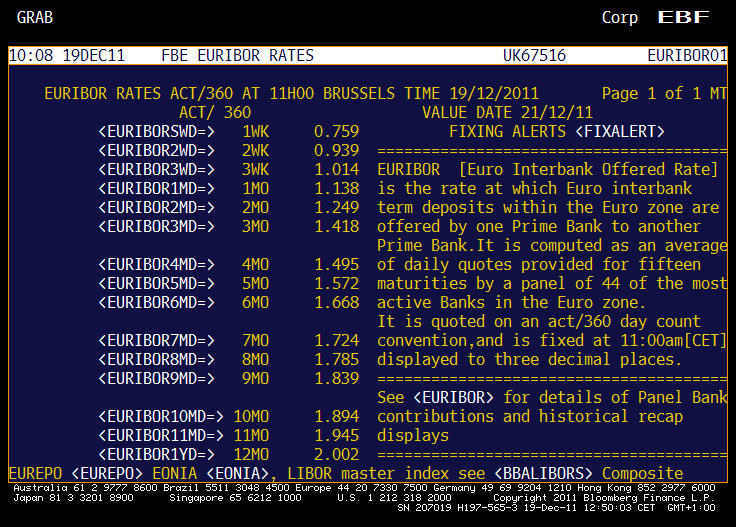Select the 1MO rate value 1.138
The width and height of the screenshot is (736, 527).
point(337,189)
